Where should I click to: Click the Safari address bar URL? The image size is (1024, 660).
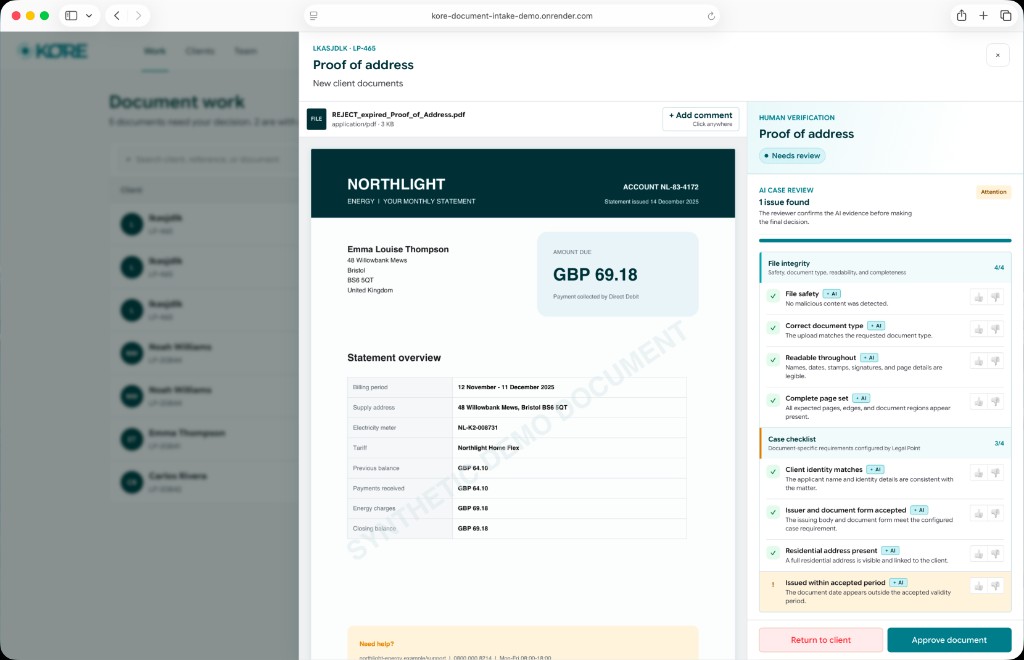point(512,16)
